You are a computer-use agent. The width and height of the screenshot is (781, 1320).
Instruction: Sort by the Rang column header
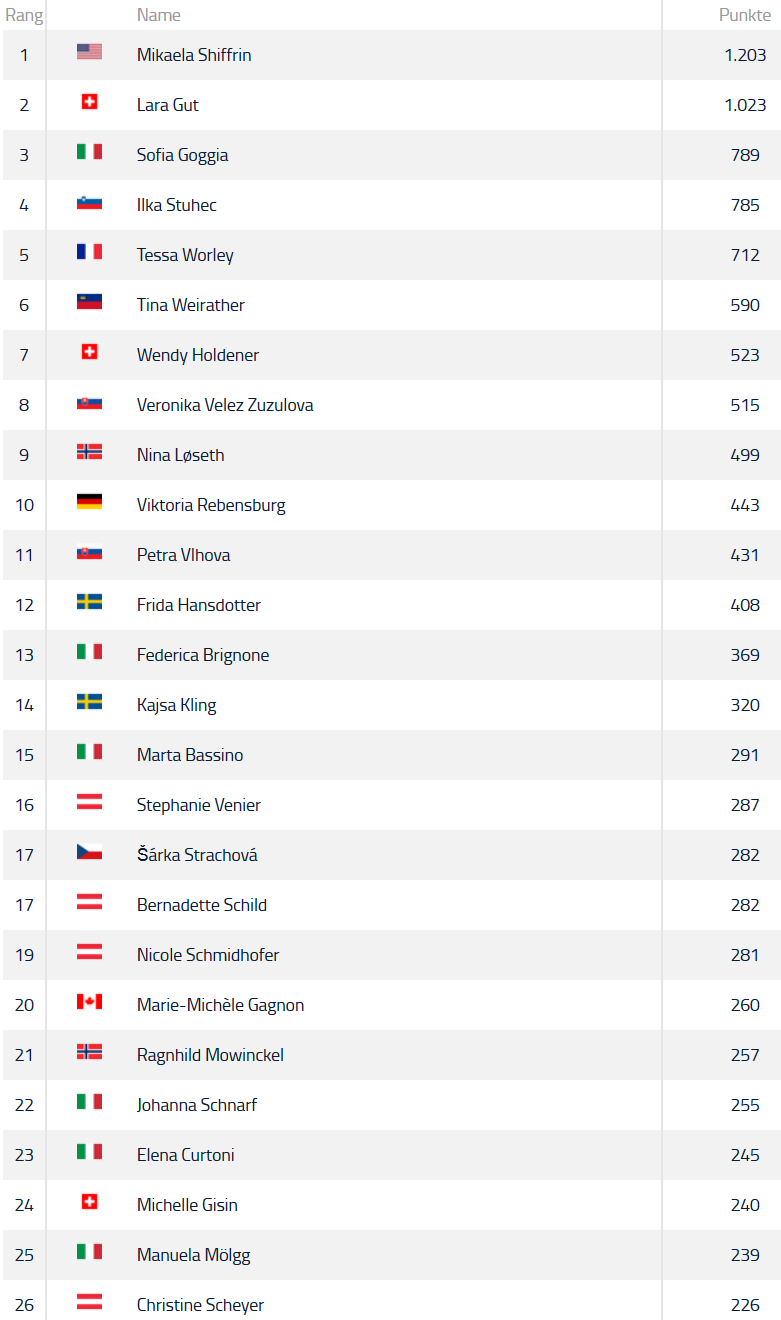pos(24,15)
